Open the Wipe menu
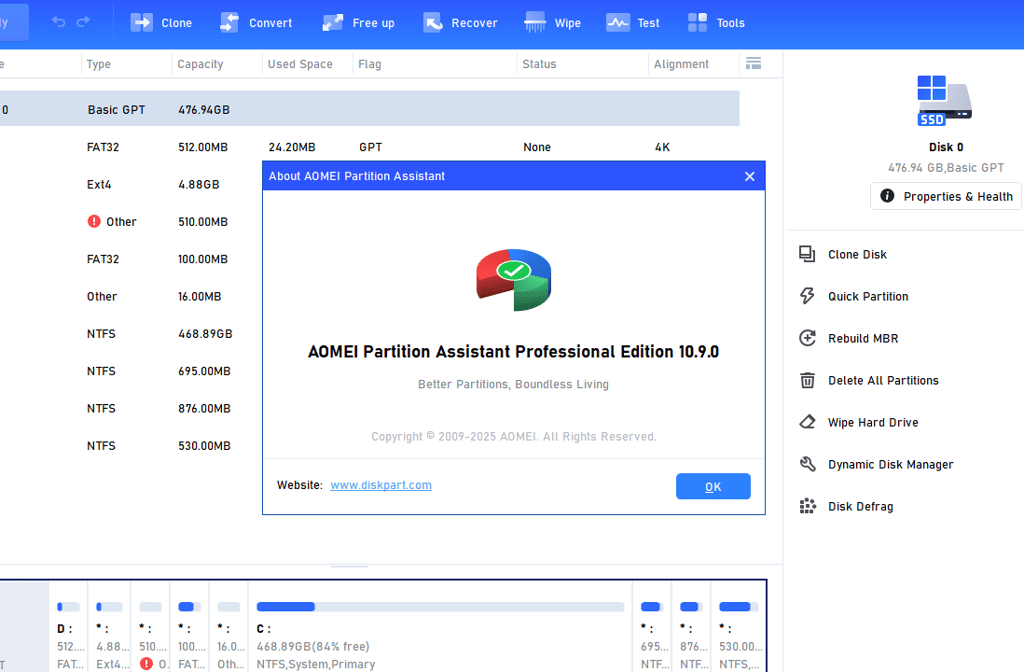The image size is (1024, 672). click(552, 23)
